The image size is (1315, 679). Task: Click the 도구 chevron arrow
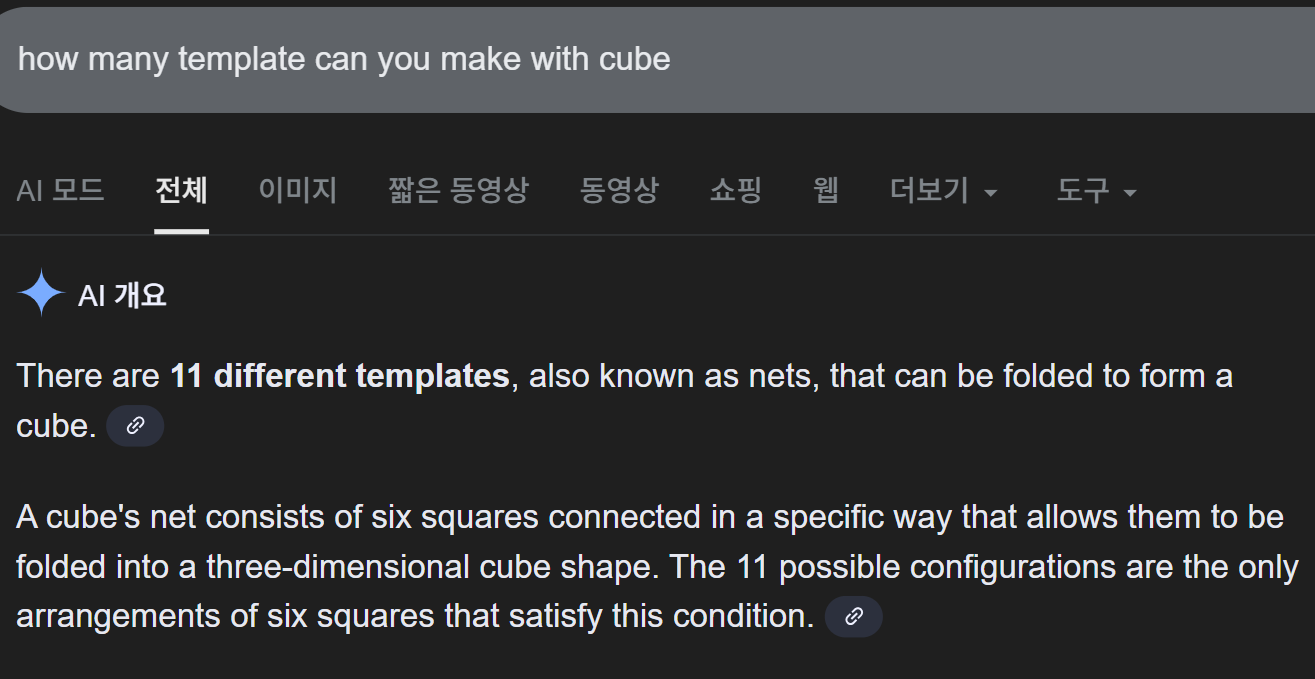tap(1131, 193)
